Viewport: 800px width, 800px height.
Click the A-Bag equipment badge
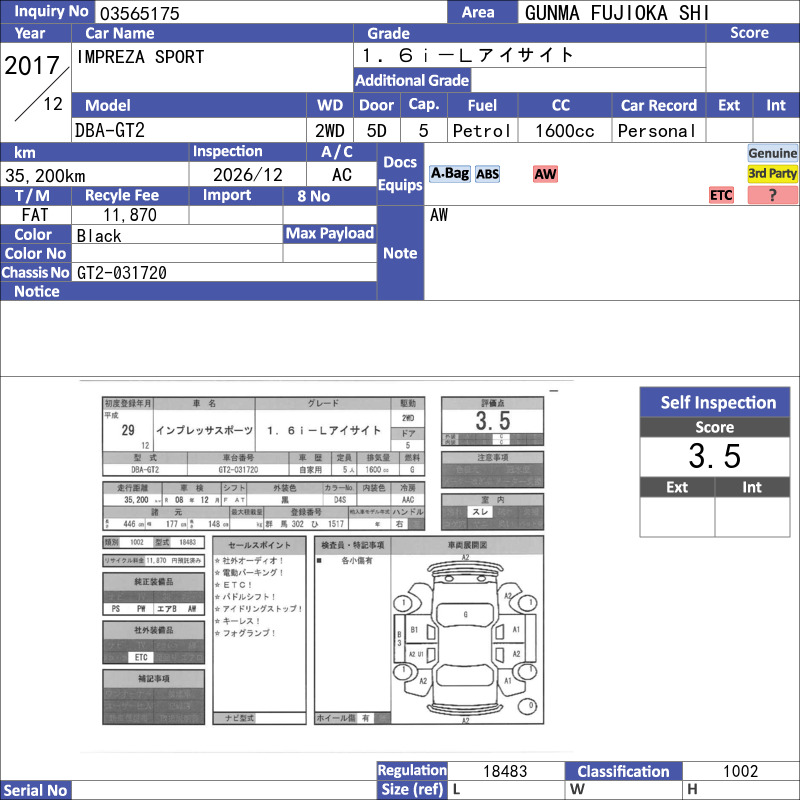click(x=449, y=174)
